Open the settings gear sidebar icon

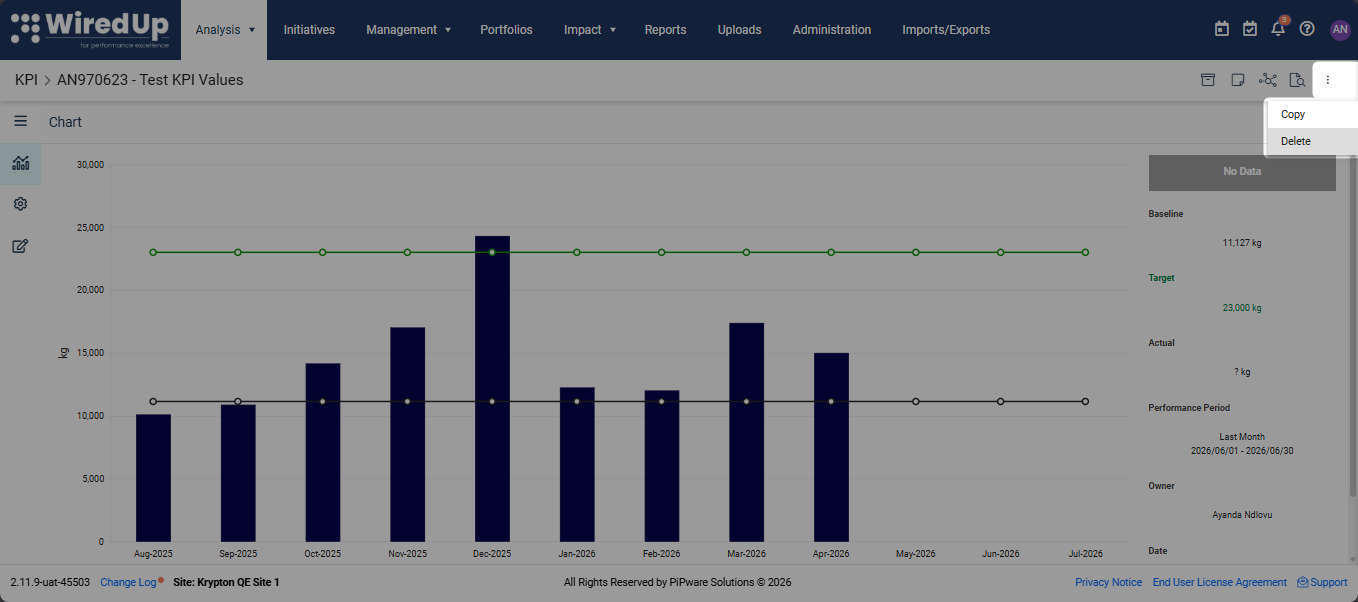click(x=20, y=204)
